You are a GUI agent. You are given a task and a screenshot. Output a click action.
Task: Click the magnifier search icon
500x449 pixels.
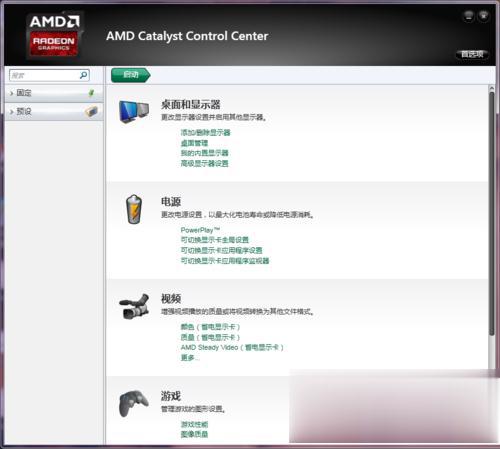pyautogui.click(x=83, y=75)
